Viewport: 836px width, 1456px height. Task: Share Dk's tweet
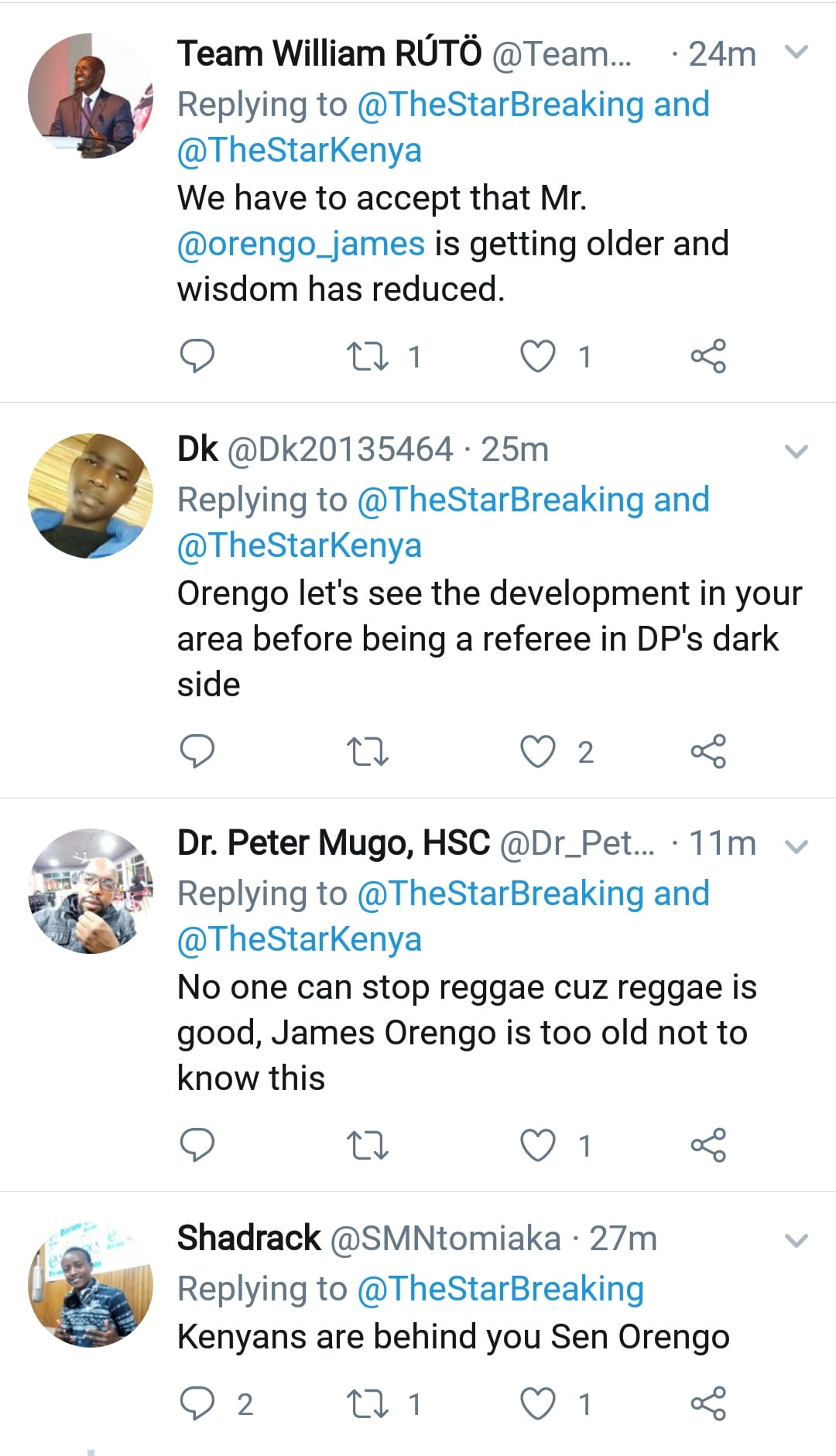708,752
